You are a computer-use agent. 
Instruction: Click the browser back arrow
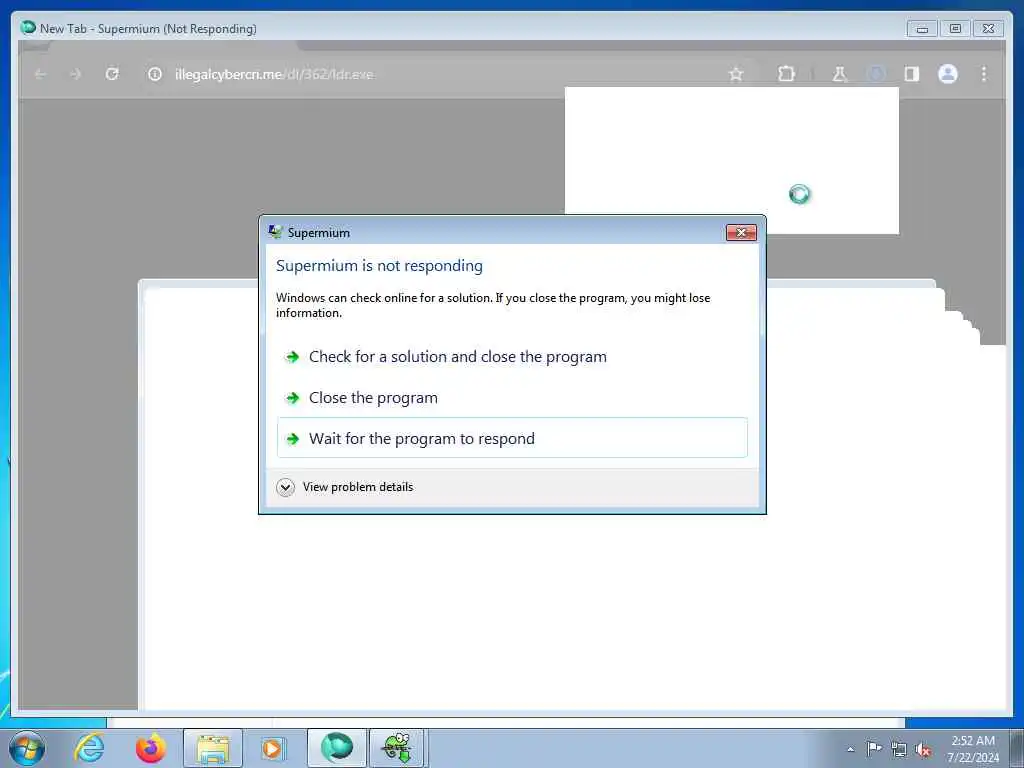pyautogui.click(x=40, y=74)
